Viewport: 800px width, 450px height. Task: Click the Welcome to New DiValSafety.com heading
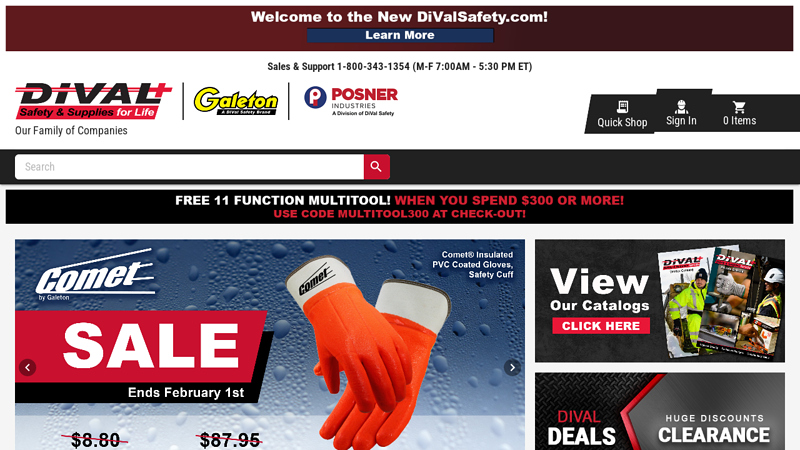pos(399,17)
